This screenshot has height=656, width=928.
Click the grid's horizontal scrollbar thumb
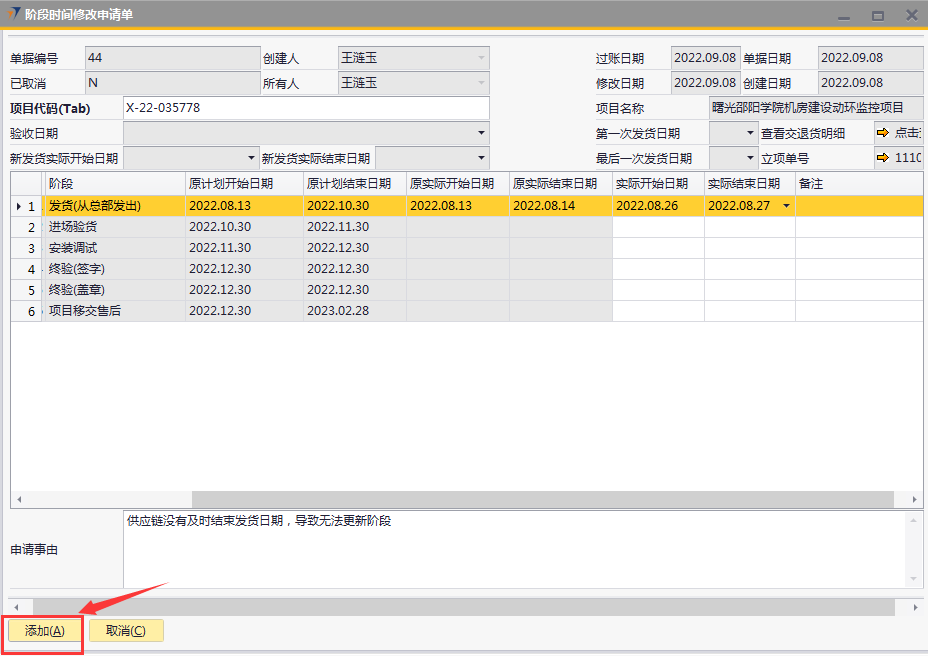[x=545, y=498]
